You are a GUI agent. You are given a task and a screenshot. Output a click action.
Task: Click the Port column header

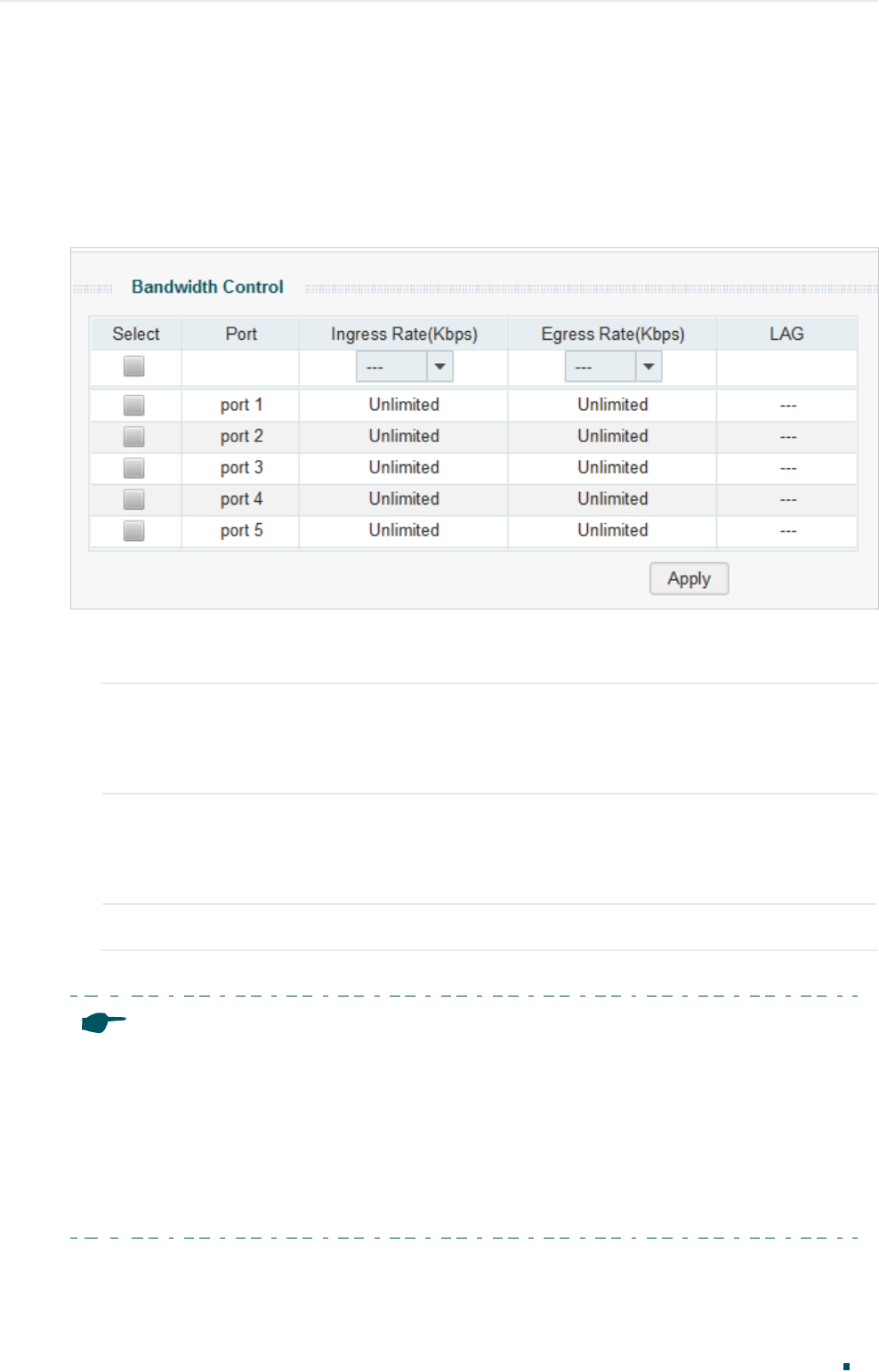point(241,334)
